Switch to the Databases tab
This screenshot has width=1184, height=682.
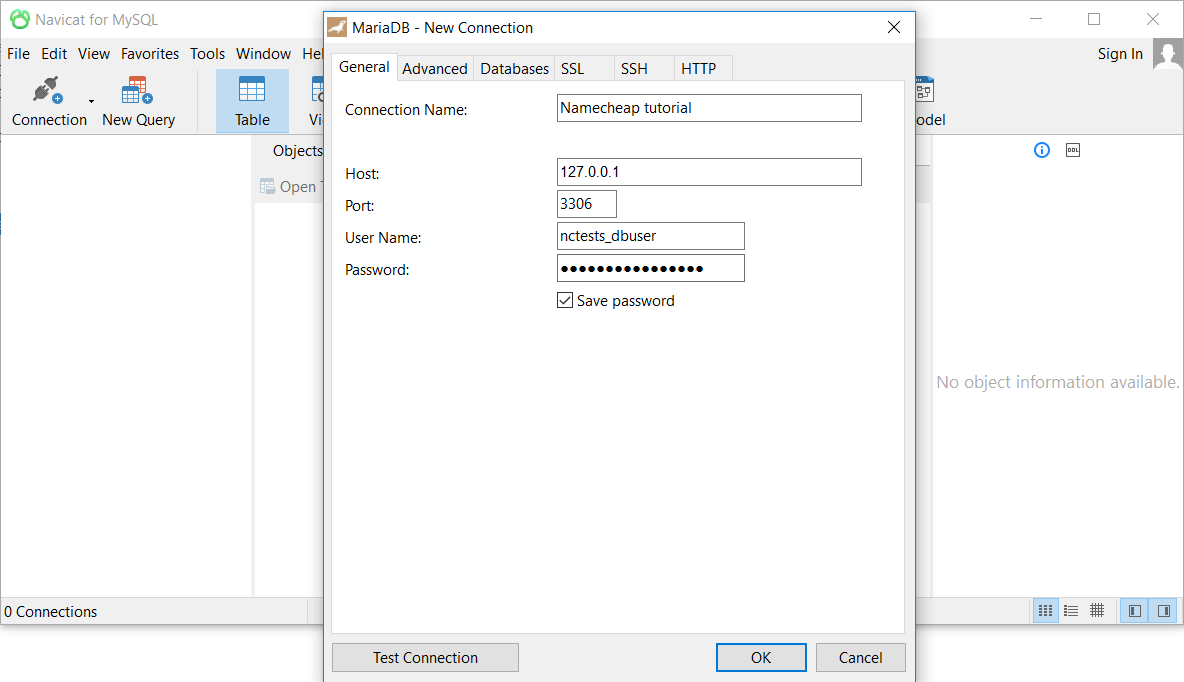pyautogui.click(x=514, y=69)
